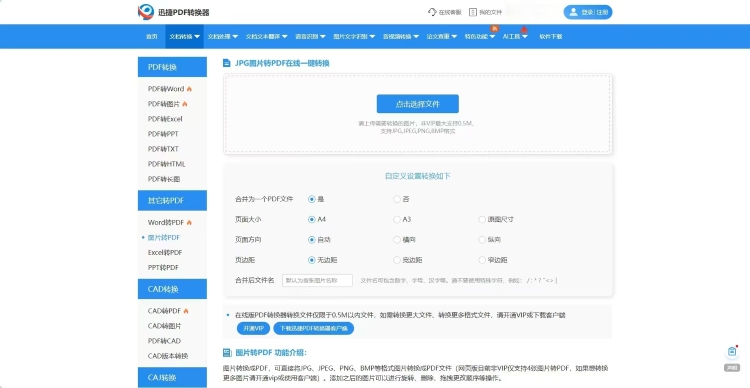Open CAD版本转换 in the sidebar

[168, 356]
